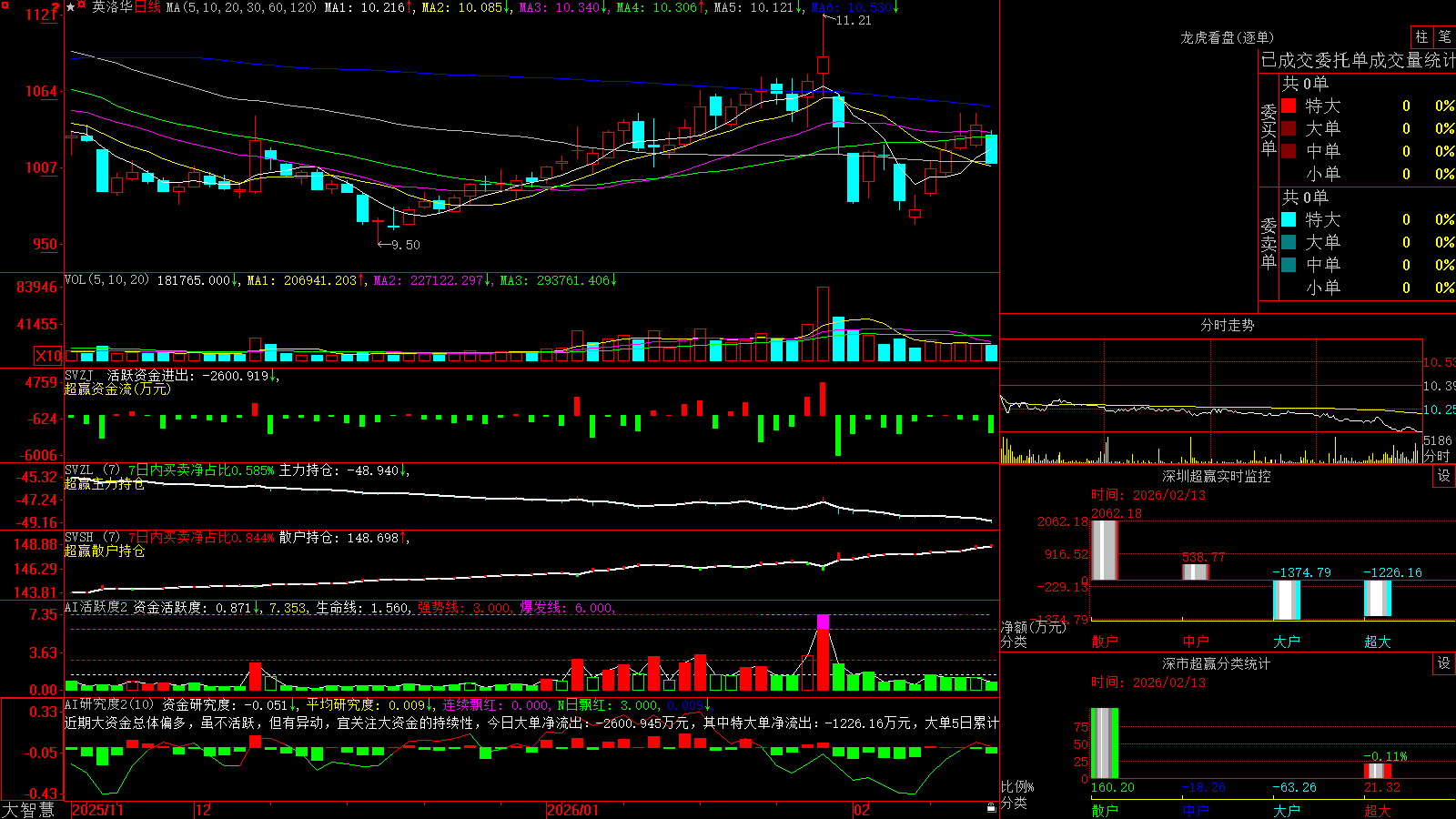Open VOL(5,10,20) indicator parameters
1456x819 pixels.
[x=106, y=280]
